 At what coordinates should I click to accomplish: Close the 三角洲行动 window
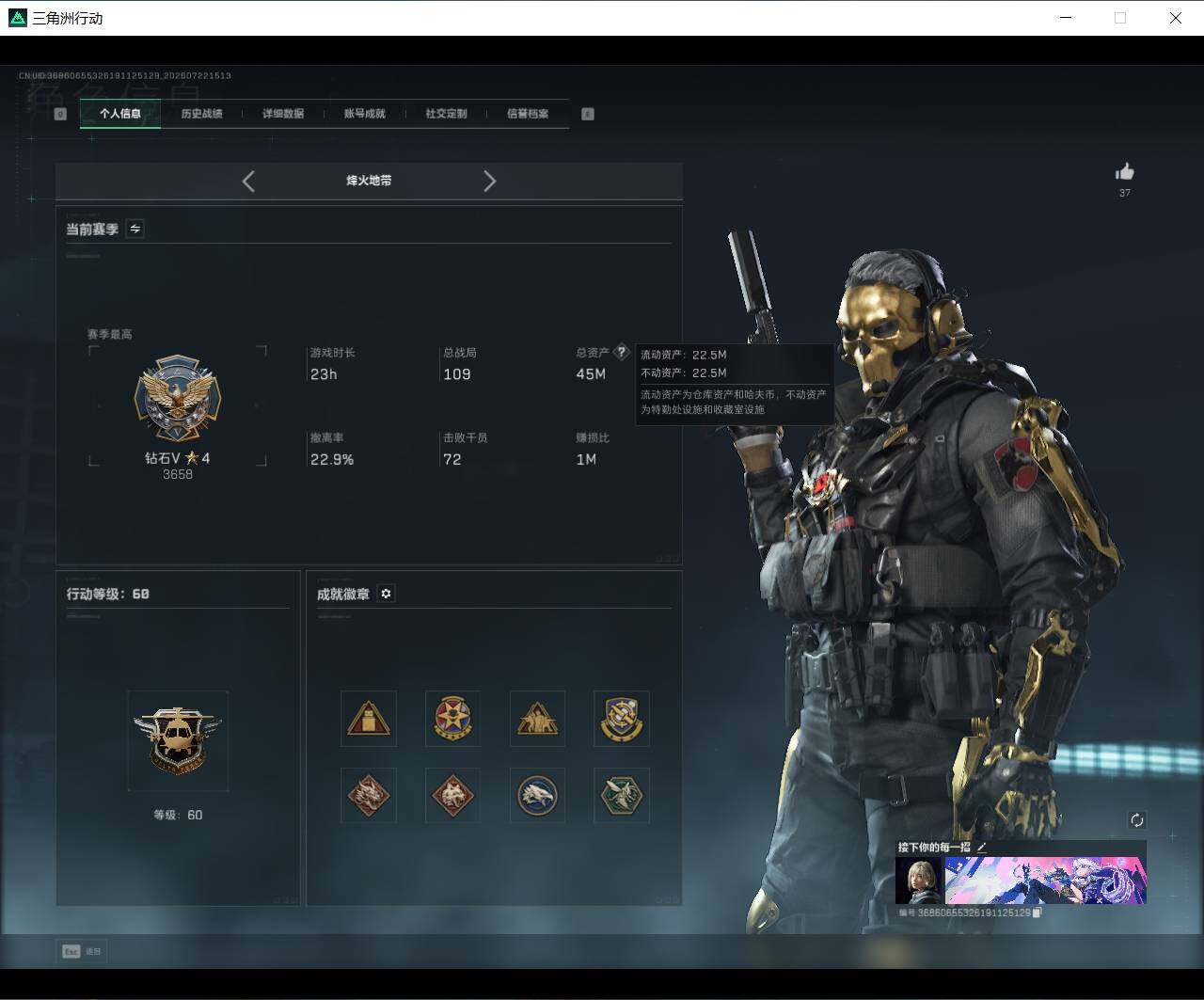pos(1175,18)
